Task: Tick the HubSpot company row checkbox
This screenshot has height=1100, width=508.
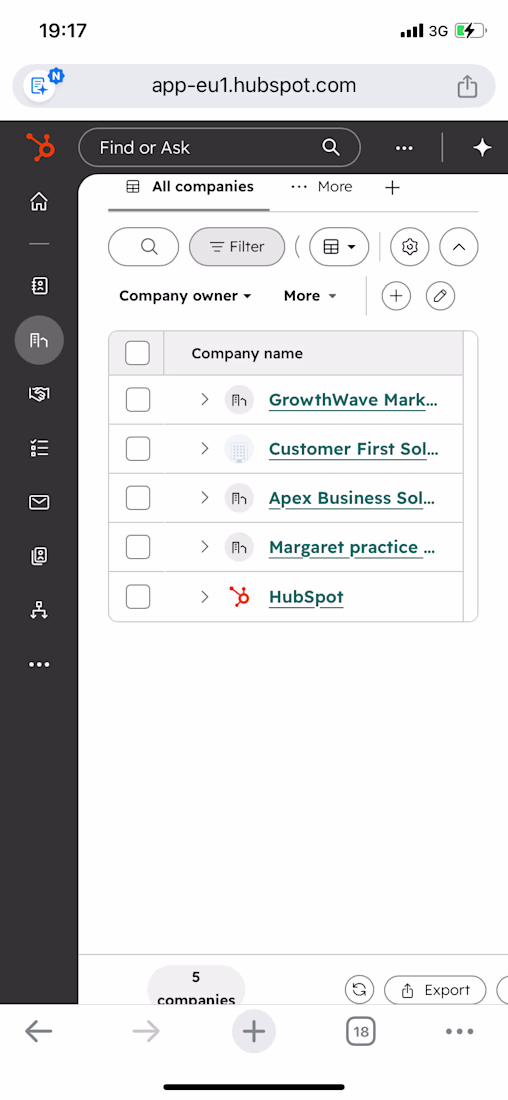Action: (x=138, y=596)
